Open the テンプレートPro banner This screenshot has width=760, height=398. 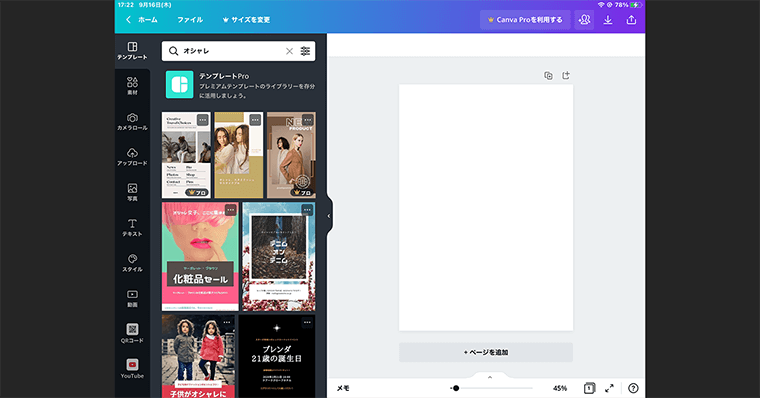click(x=240, y=85)
